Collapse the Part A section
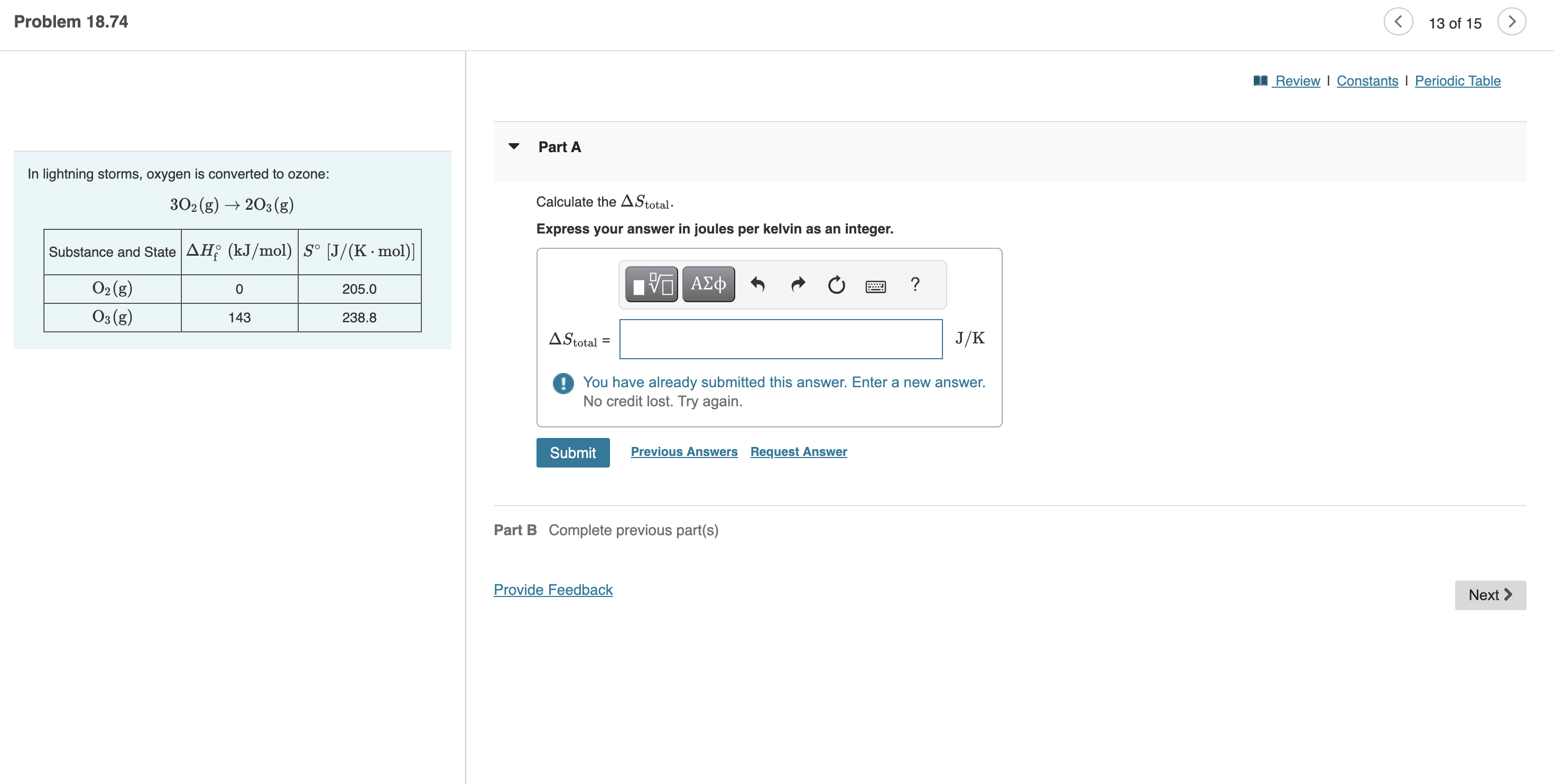Image resolution: width=1554 pixels, height=784 pixels. [x=514, y=146]
